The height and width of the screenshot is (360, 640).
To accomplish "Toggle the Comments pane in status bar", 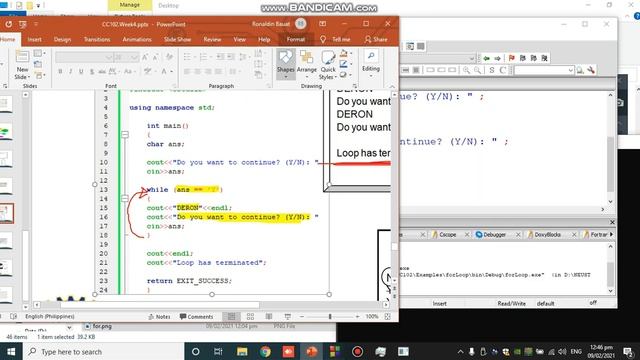I will 196,316.
